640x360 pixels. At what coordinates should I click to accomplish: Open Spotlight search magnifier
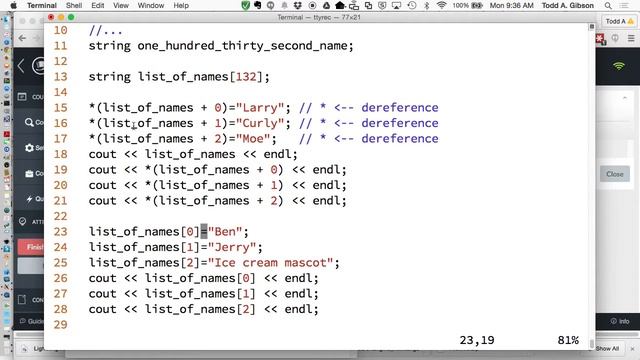click(608, 5)
